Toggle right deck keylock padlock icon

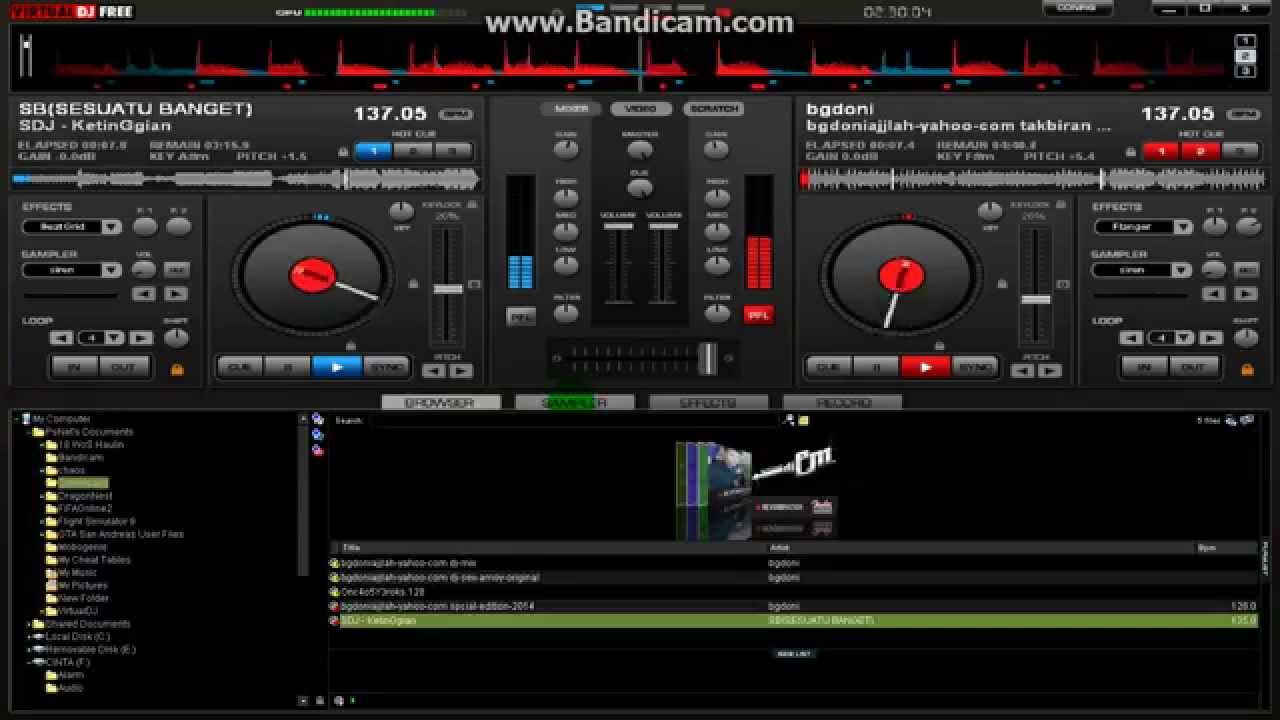1061,204
